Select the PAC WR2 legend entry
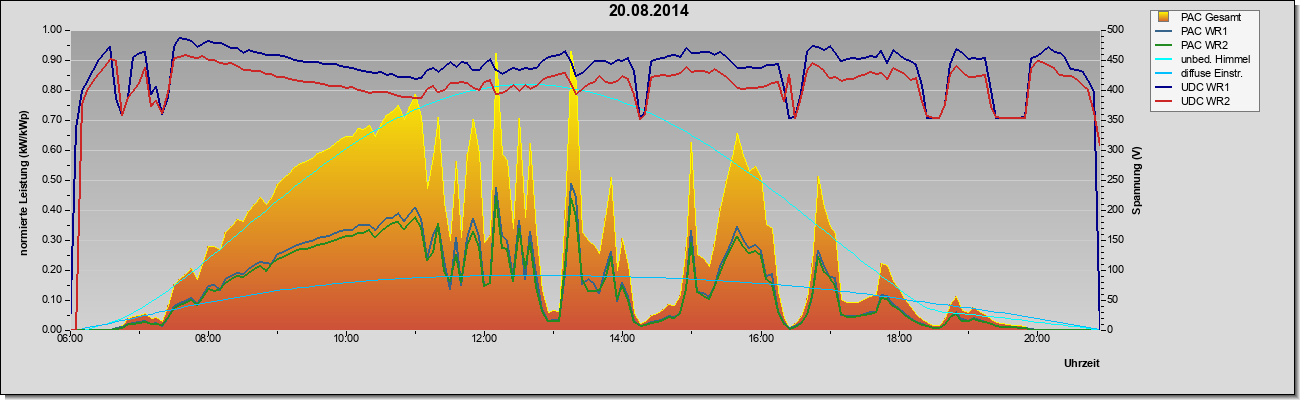1300x400 pixels. click(1201, 45)
